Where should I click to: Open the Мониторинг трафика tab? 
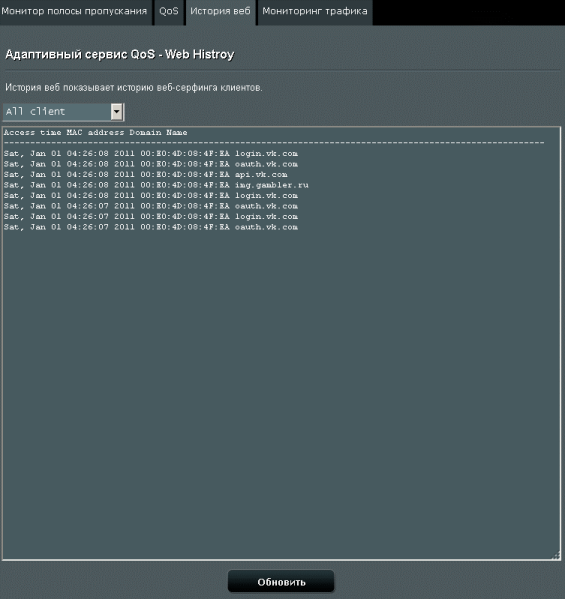click(x=315, y=12)
